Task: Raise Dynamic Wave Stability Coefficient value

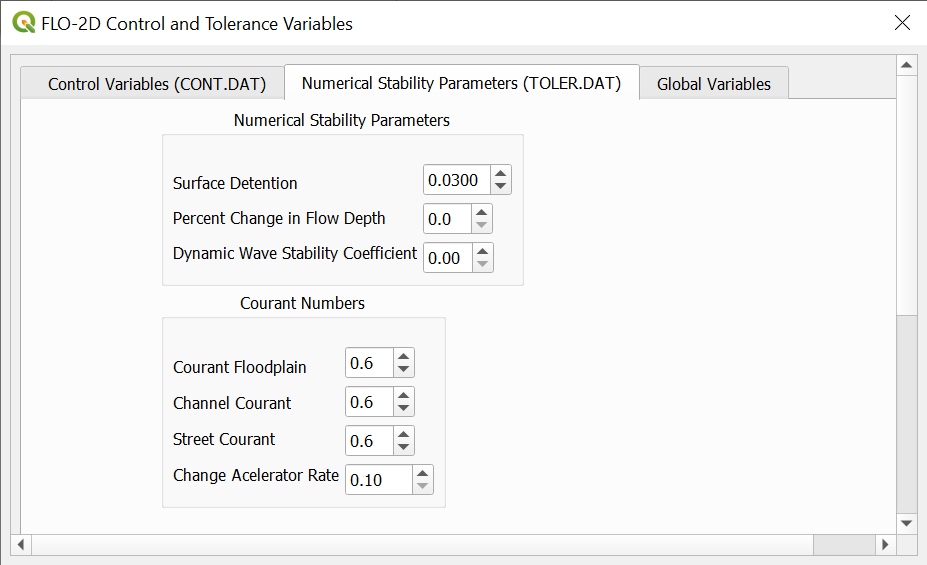Action: click(x=482, y=251)
